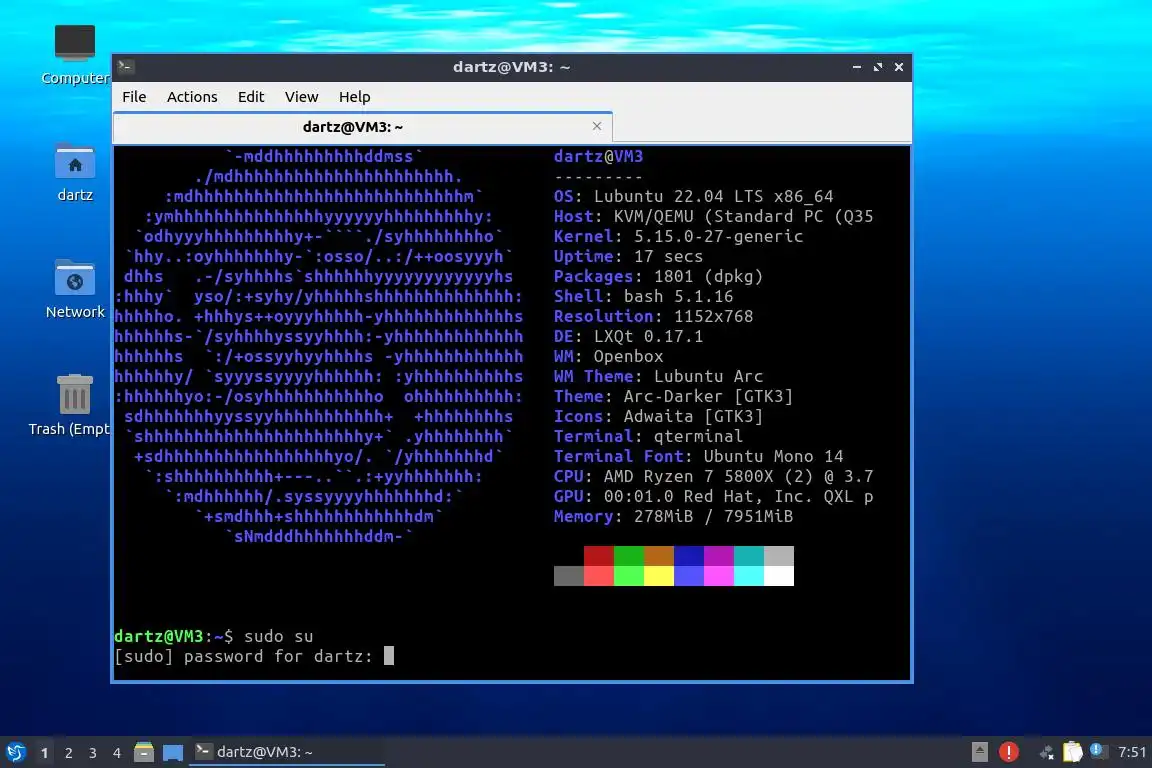Screen dimensions: 1152x768
Task: Click the 'Memory: 278MiB / 7951MiB' line
Action: pos(674,516)
